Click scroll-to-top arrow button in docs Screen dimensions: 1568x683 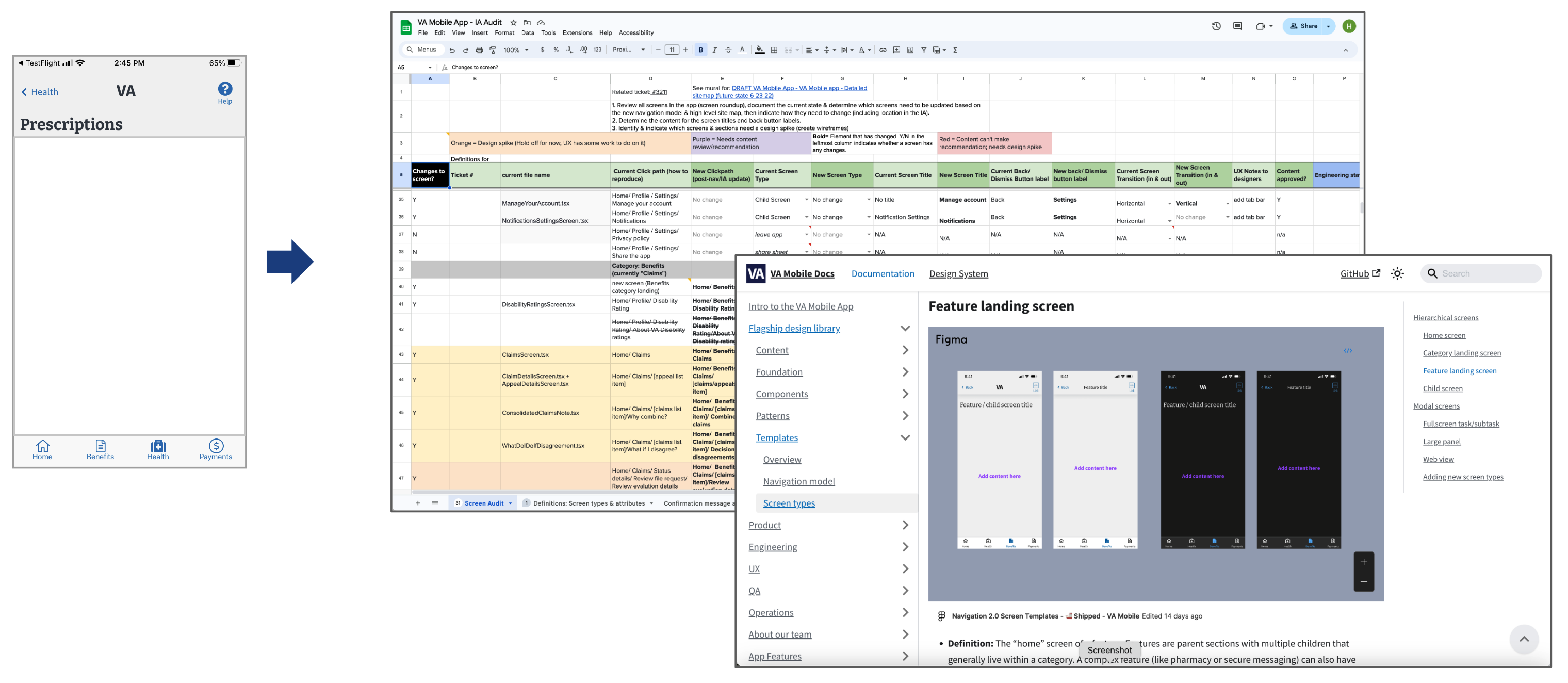[x=1524, y=639]
